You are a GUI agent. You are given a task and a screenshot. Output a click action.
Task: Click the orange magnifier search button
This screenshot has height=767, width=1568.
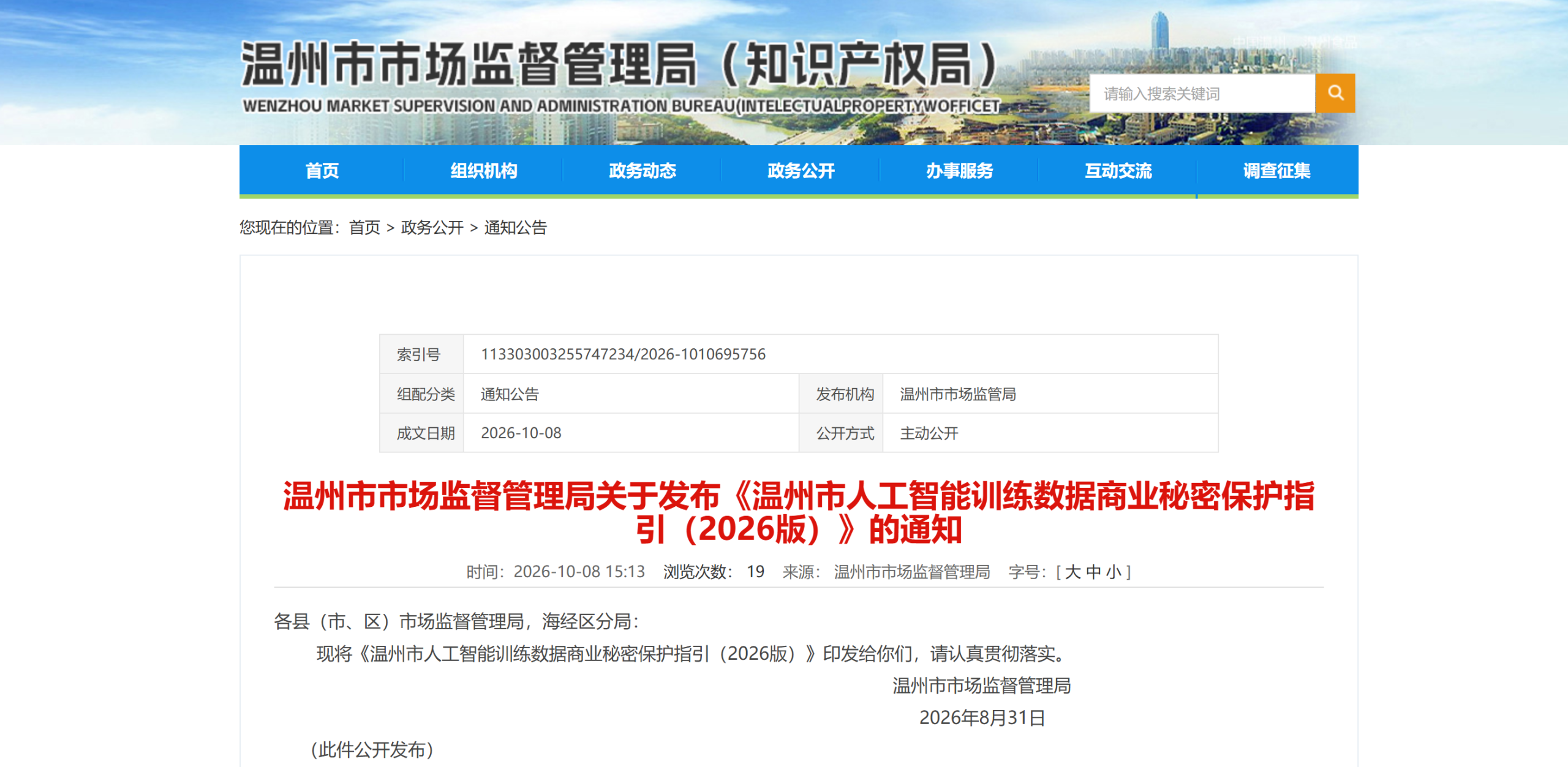coord(1335,93)
